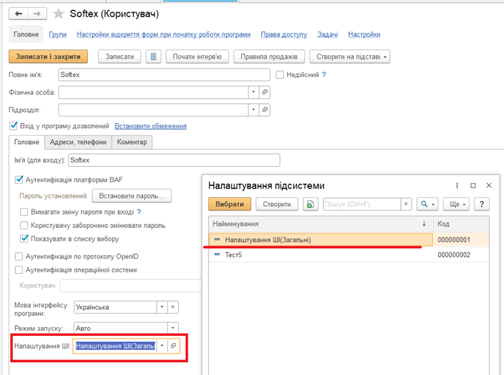The image size is (504, 375).
Task: Expand the Підрозділ dropdown
Action: pos(254,110)
